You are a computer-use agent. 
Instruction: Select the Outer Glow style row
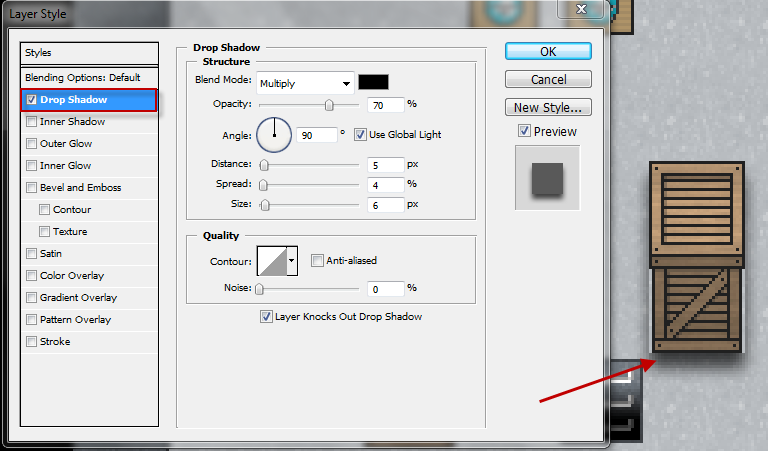89,143
